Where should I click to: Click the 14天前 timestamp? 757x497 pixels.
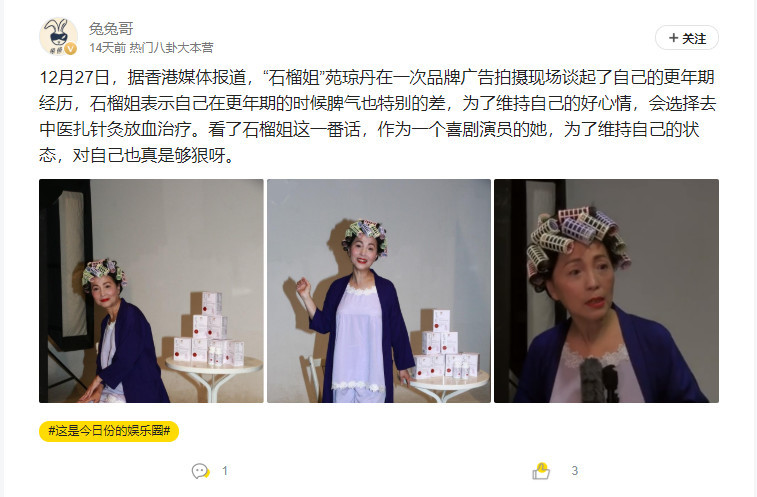[x=107, y=47]
